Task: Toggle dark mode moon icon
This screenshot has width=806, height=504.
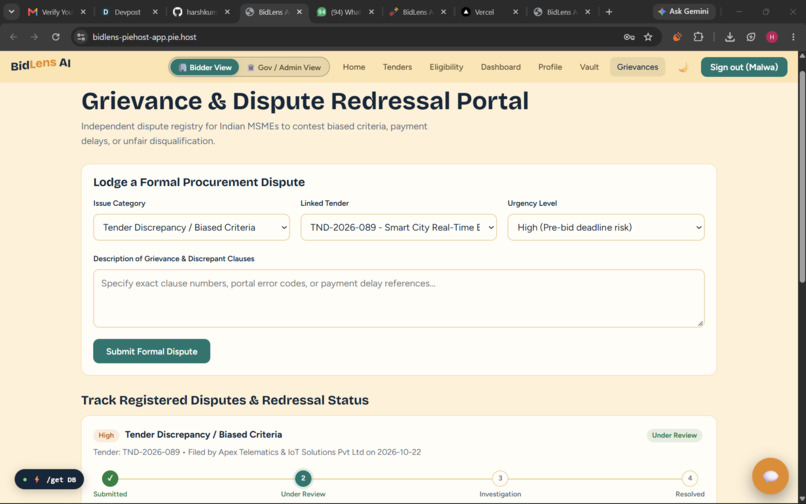Action: pos(683,67)
